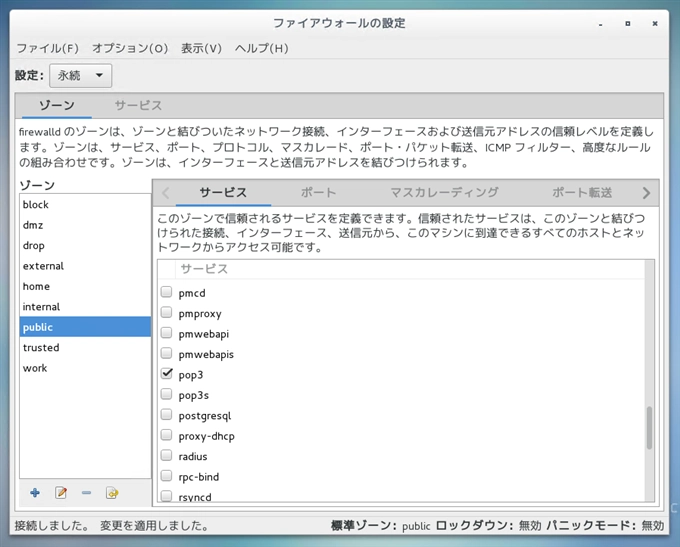Click the add zone plus icon
The height and width of the screenshot is (547, 680).
point(35,493)
